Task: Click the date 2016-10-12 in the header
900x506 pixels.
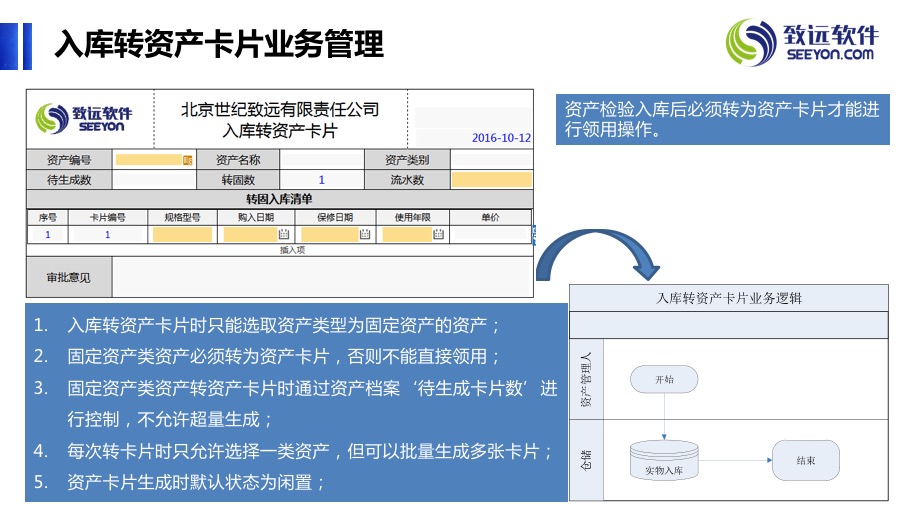Action: click(x=501, y=138)
